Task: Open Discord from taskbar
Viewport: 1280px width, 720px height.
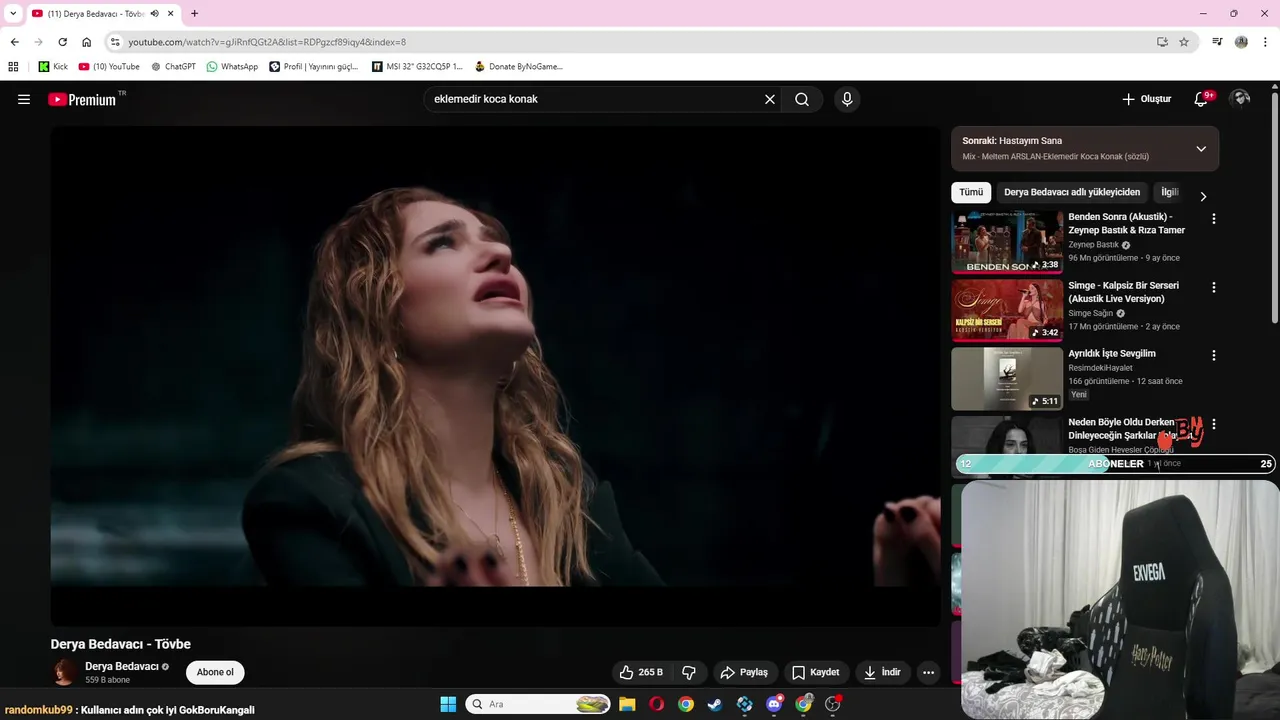Action: click(774, 704)
